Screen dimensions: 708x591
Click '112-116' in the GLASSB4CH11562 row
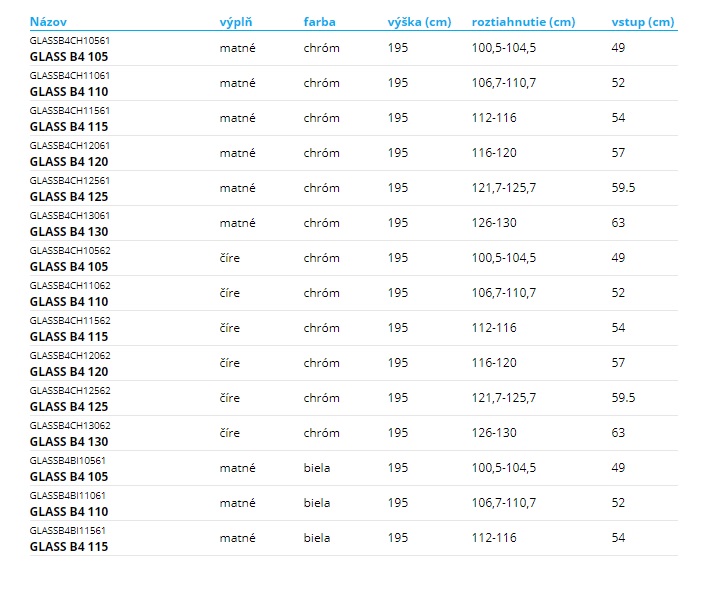tap(494, 328)
